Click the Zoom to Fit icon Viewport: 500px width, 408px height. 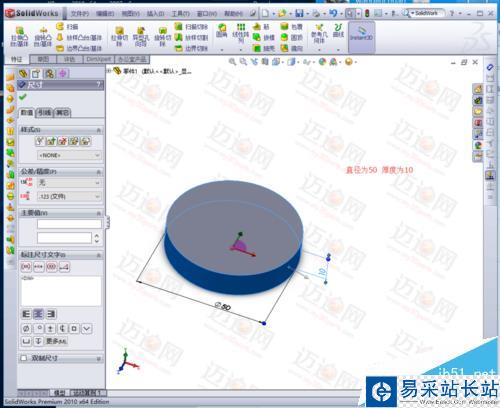click(x=232, y=62)
